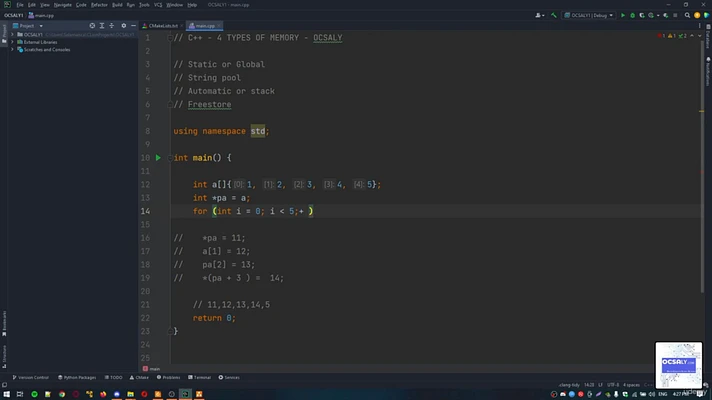Open the Refactor menu
The height and width of the screenshot is (400, 712).
pos(99,5)
